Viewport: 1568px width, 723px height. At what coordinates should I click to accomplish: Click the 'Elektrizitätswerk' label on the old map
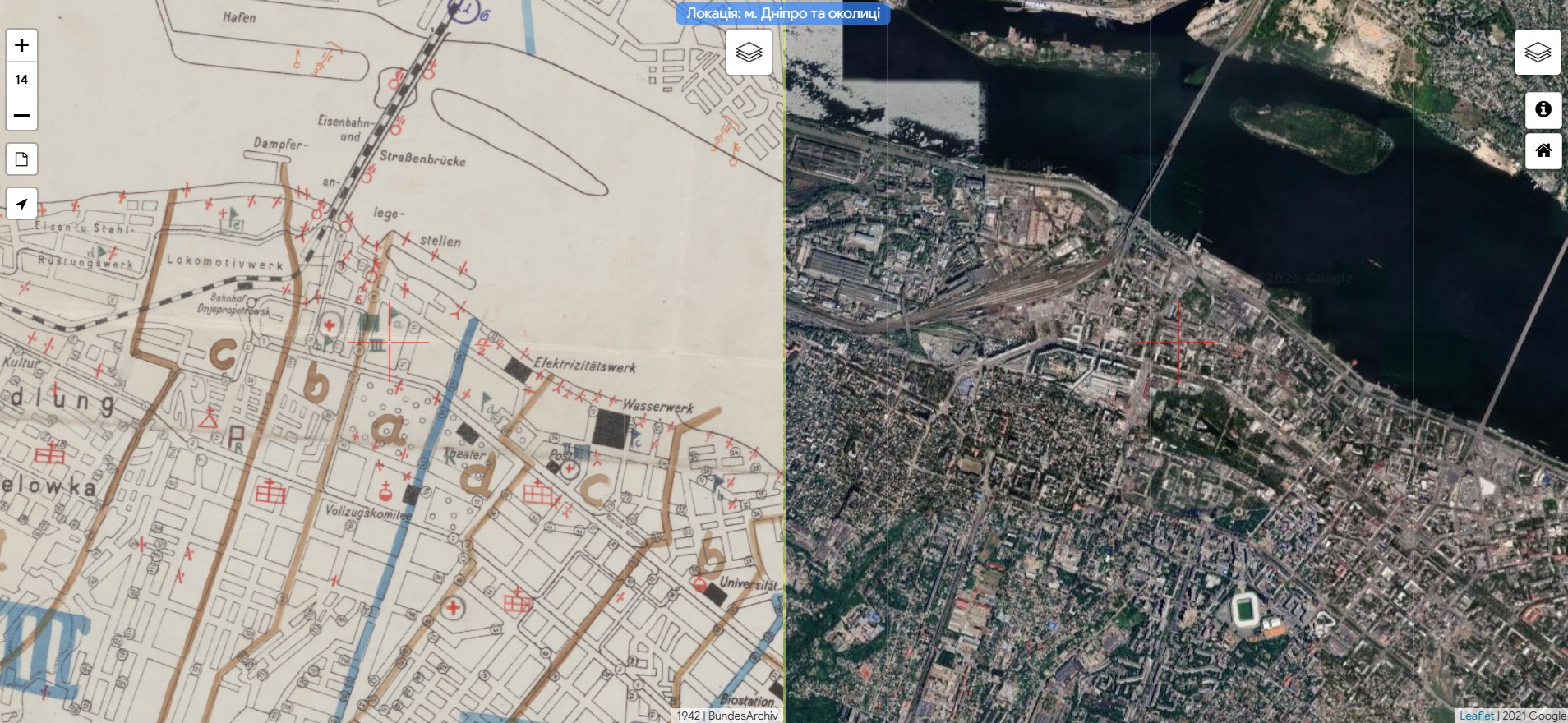(584, 365)
